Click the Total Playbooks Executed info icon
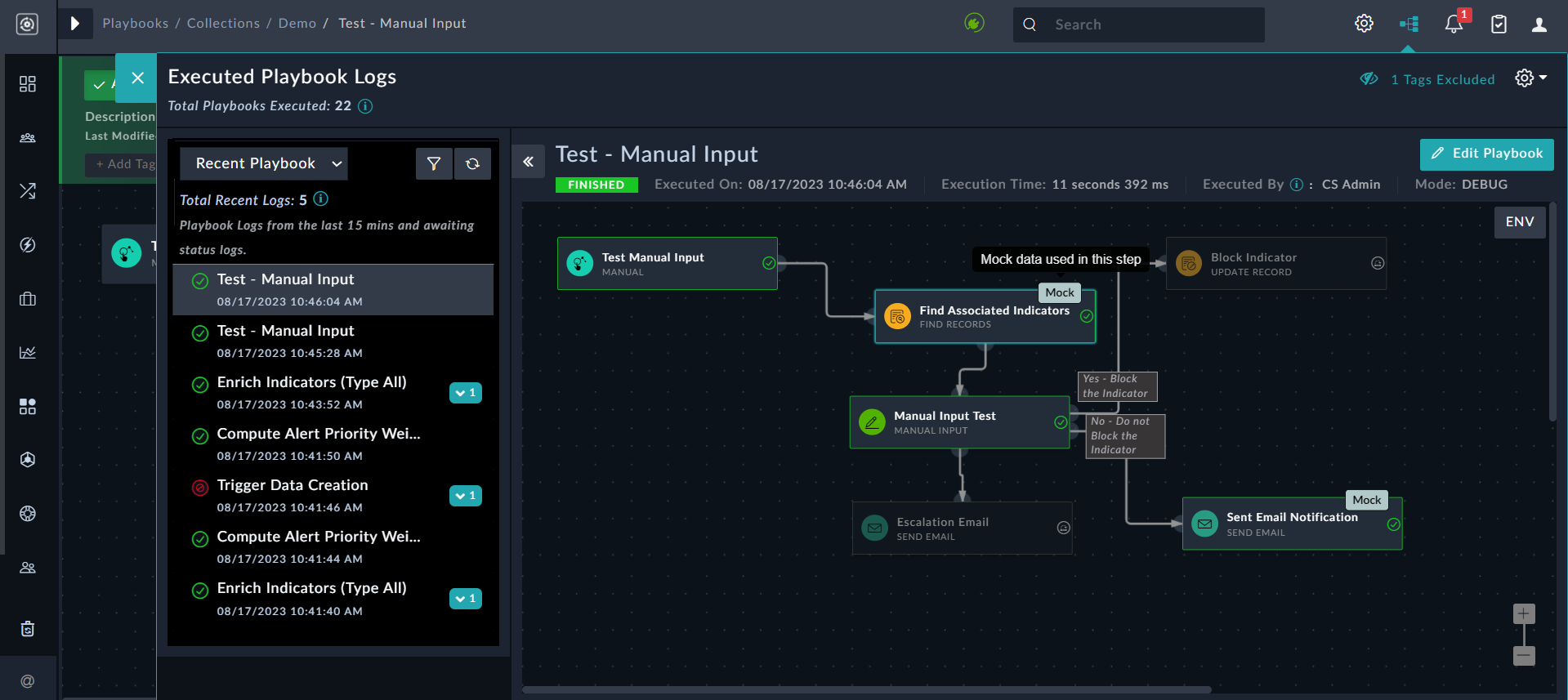 point(365,106)
